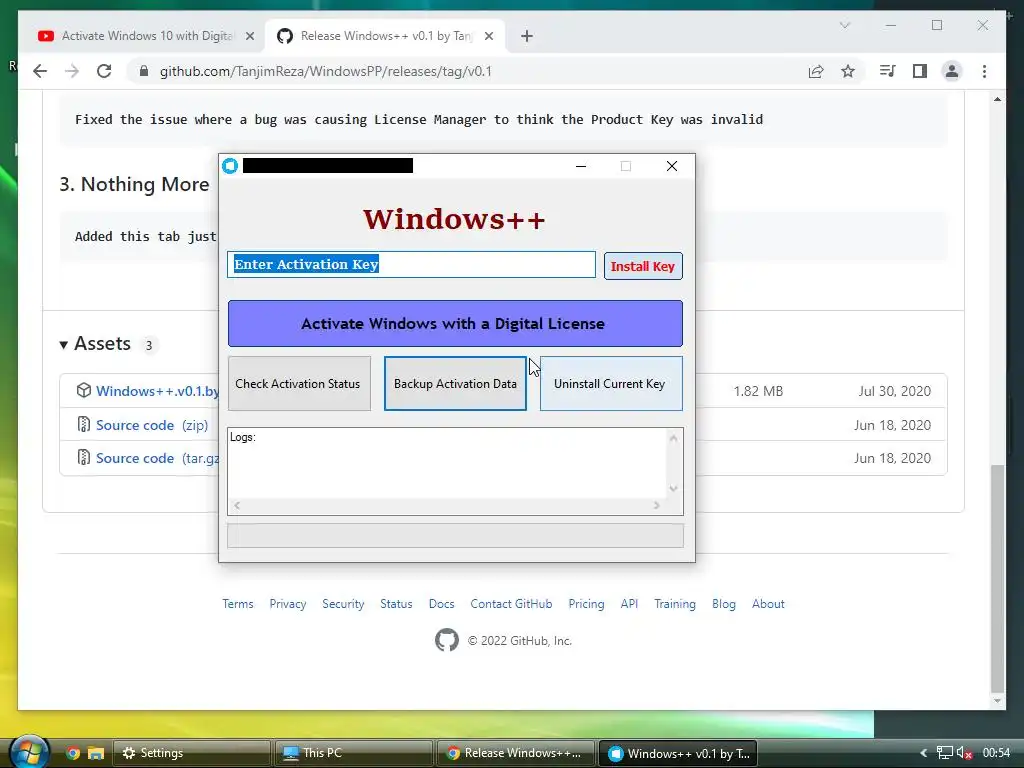Download Source code (tar.gz)
1024x768 pixels.
[157, 458]
